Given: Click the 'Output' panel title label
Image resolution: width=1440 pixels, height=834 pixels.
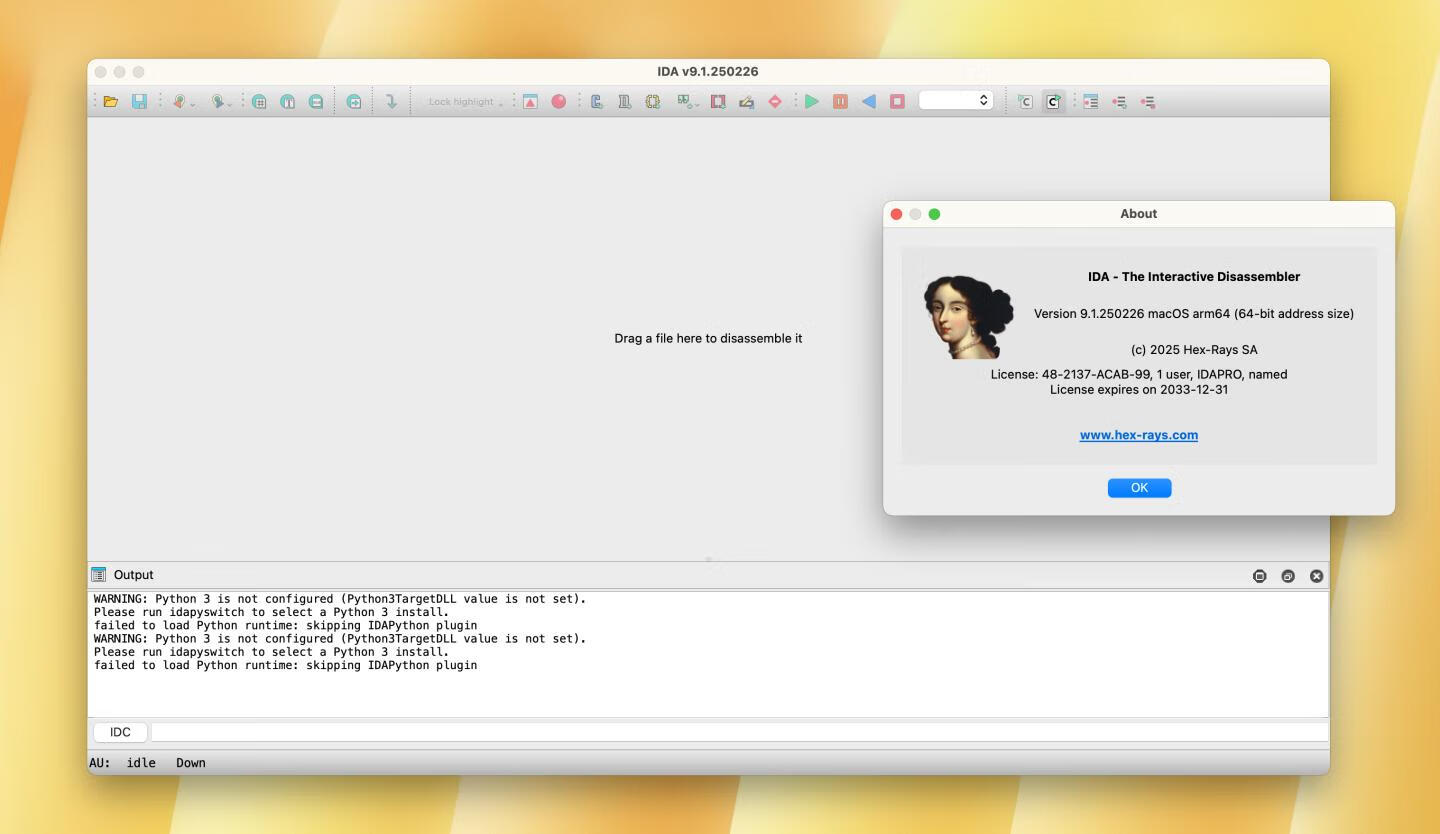Looking at the screenshot, I should click(x=134, y=575).
